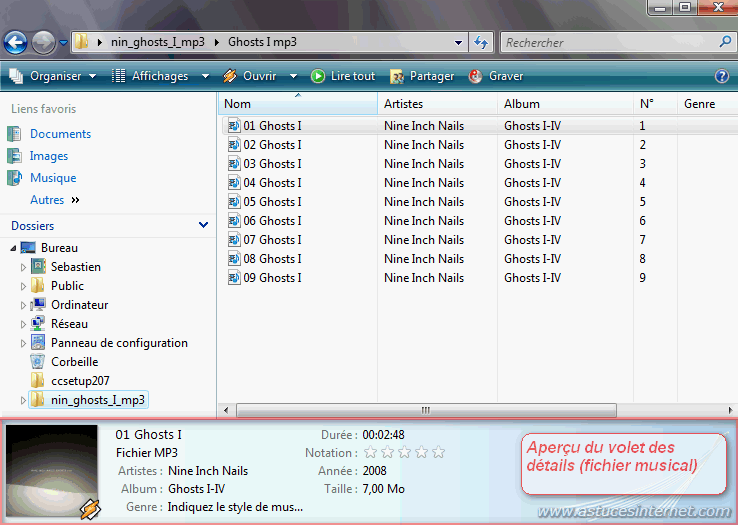Click nin_ghosts_I_mp3 in the address breadcrumb
The image size is (738, 525).
pyautogui.click(x=158, y=42)
